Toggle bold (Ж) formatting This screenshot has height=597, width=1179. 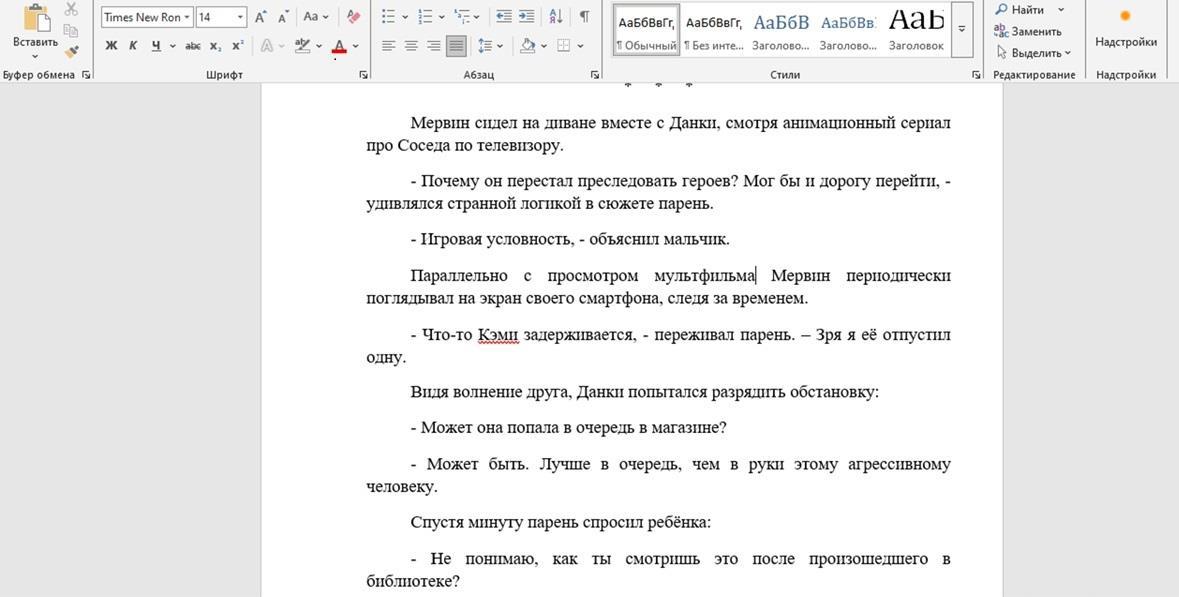click(x=111, y=46)
